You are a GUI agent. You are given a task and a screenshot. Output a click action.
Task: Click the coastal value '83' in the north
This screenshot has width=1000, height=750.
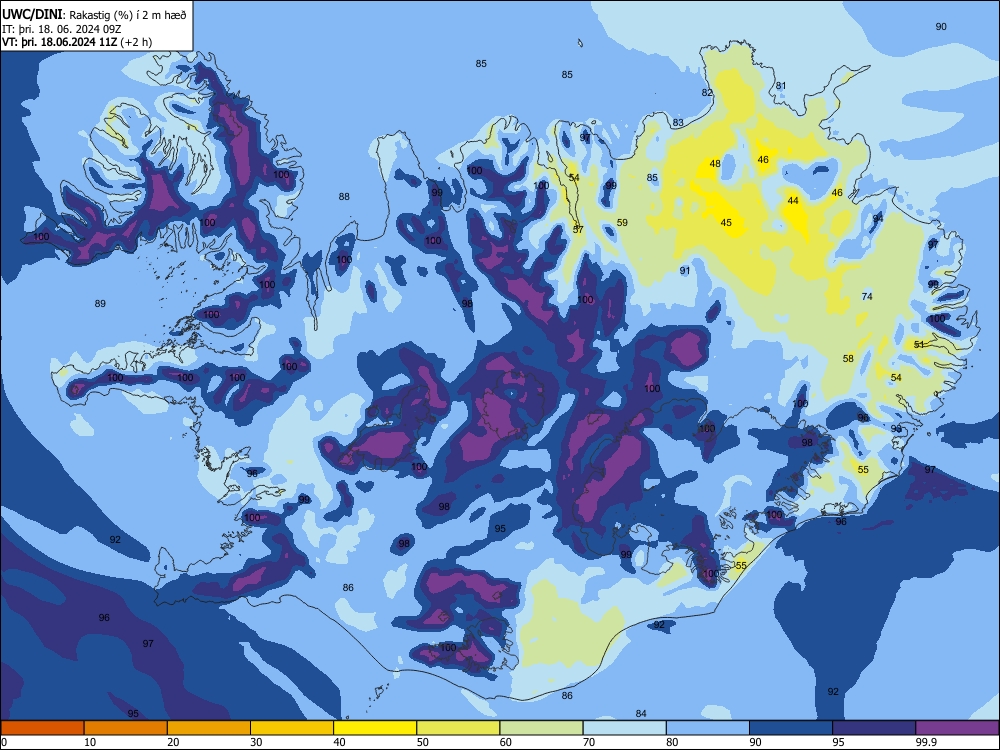pos(678,122)
